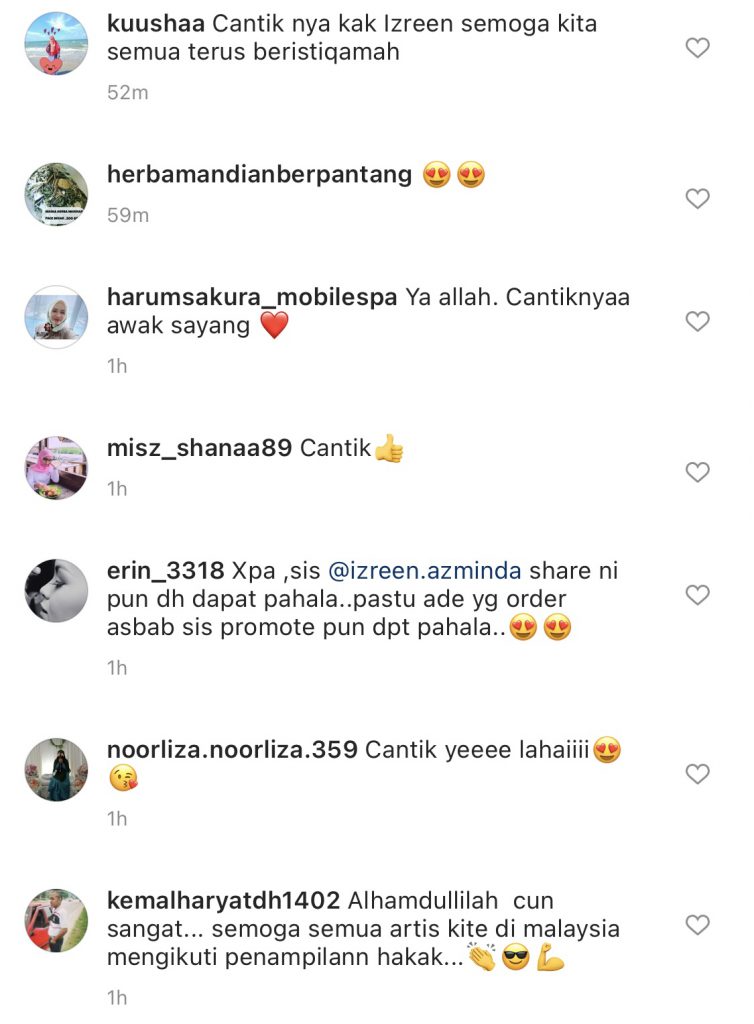Image resolution: width=754 pixels, height=1024 pixels.
Task: Like kuushaa's comment with the heart
Action: point(697,48)
